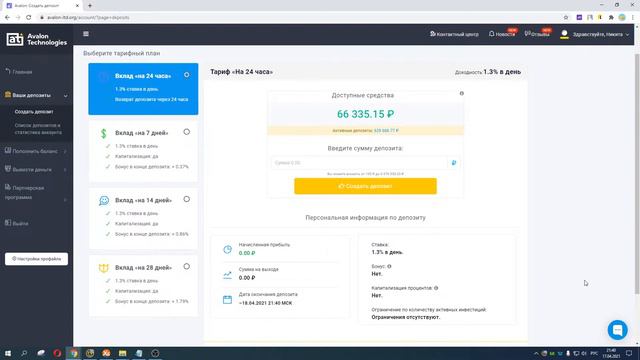This screenshot has height=360, width=640.
Task: Click the Ограничения отсутствуют text
Action: [406, 317]
